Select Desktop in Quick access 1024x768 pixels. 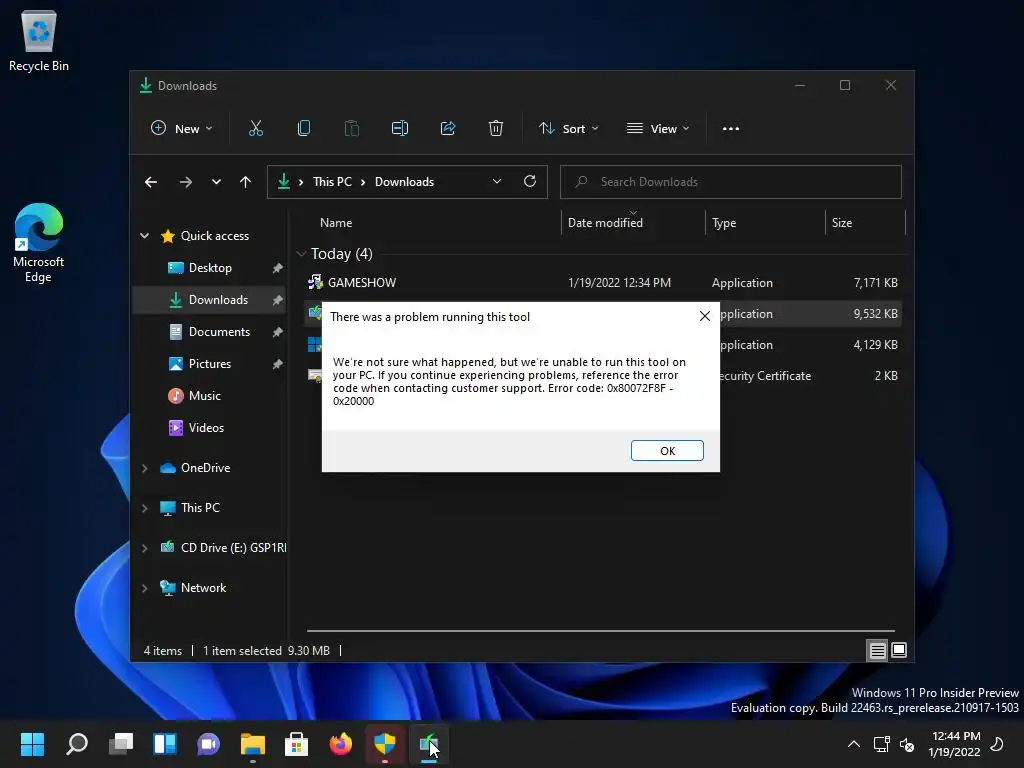click(x=209, y=268)
